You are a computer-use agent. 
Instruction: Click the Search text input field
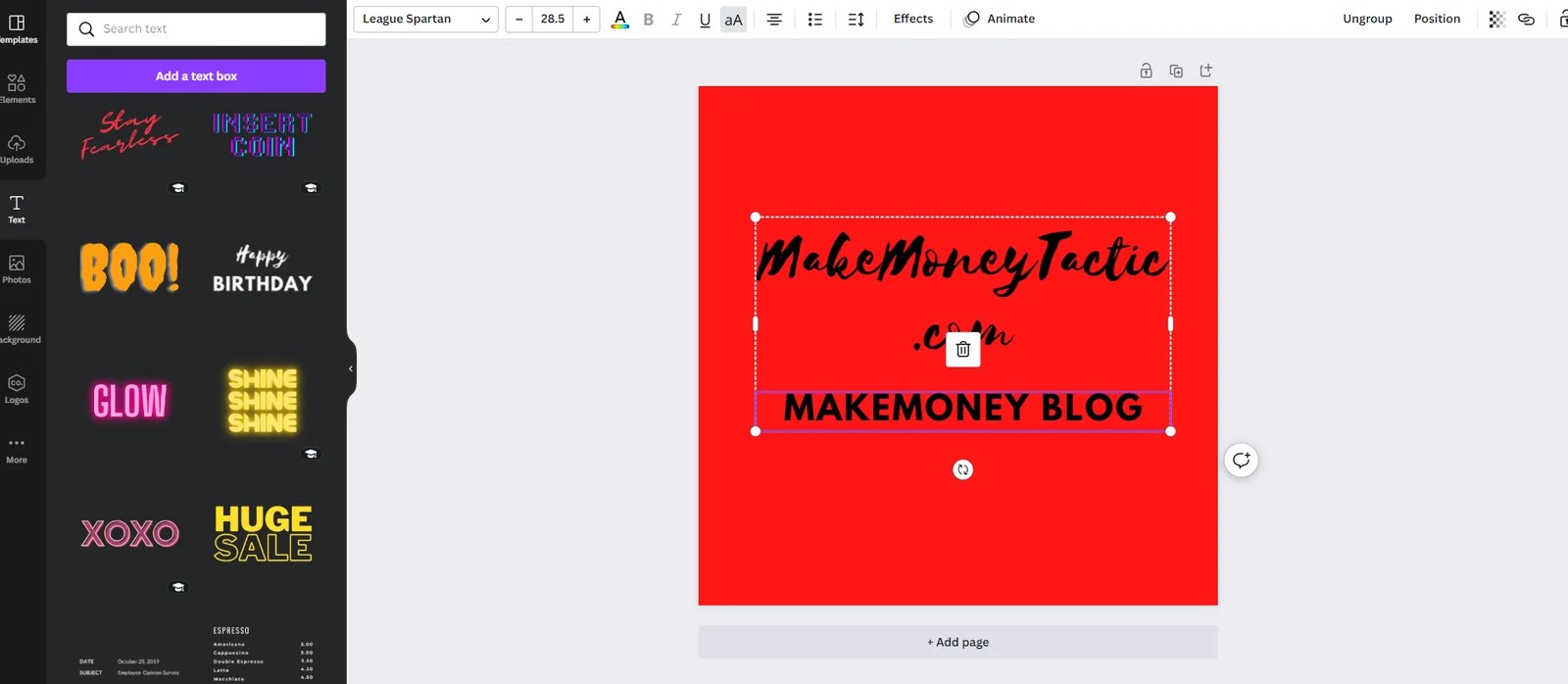click(196, 29)
